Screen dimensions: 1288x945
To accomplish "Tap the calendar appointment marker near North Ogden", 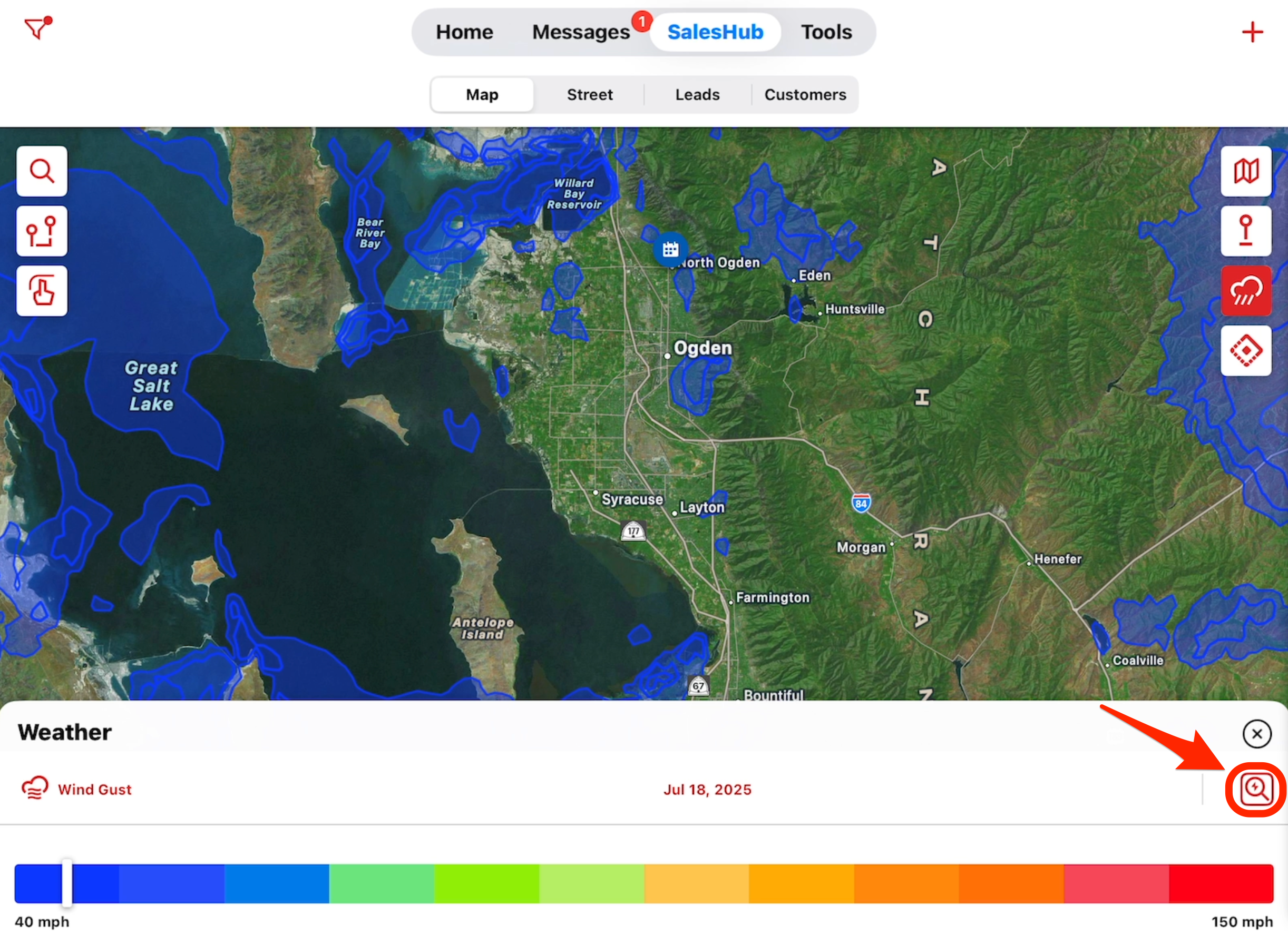I will 670,249.
